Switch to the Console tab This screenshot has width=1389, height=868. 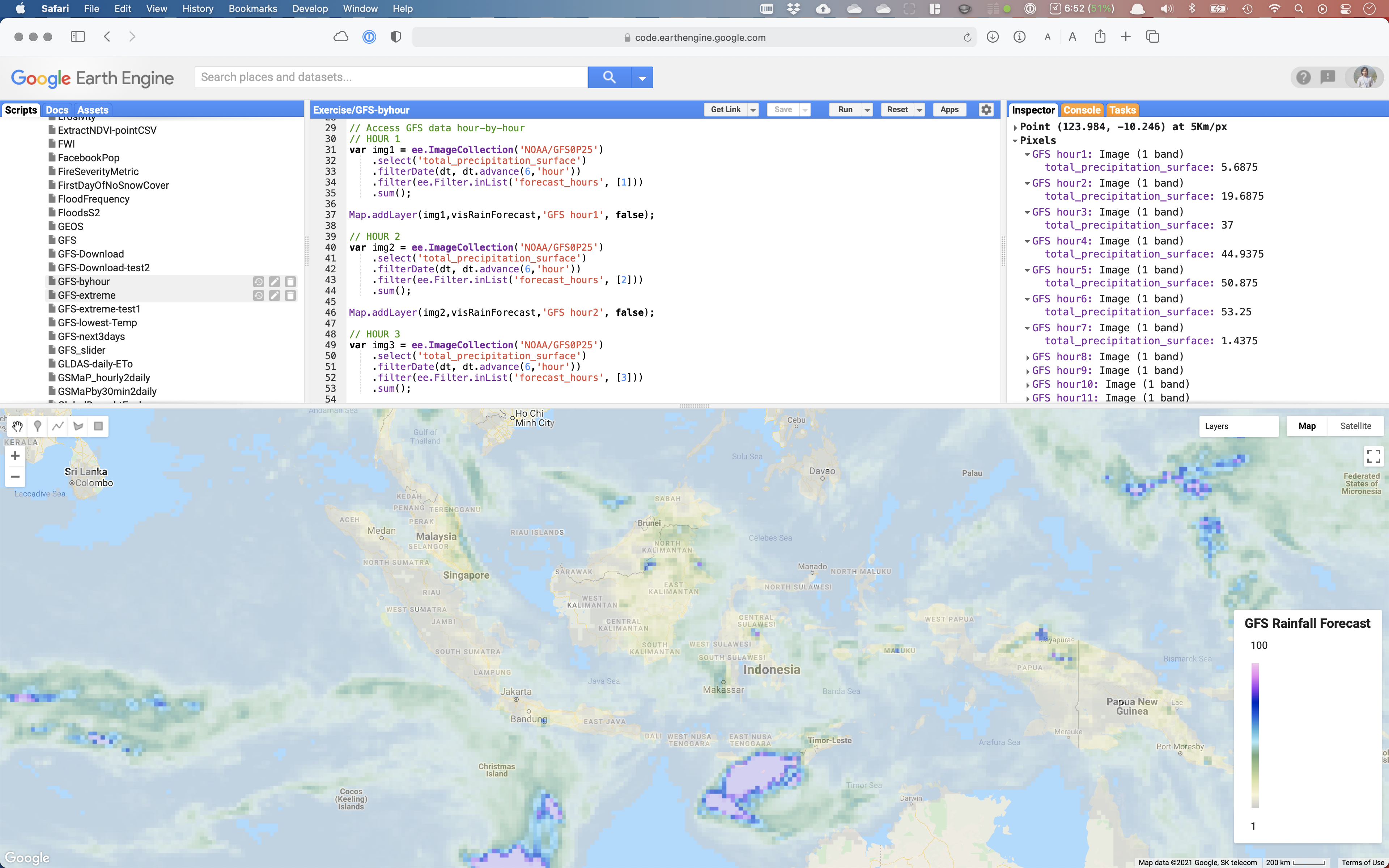click(x=1081, y=110)
